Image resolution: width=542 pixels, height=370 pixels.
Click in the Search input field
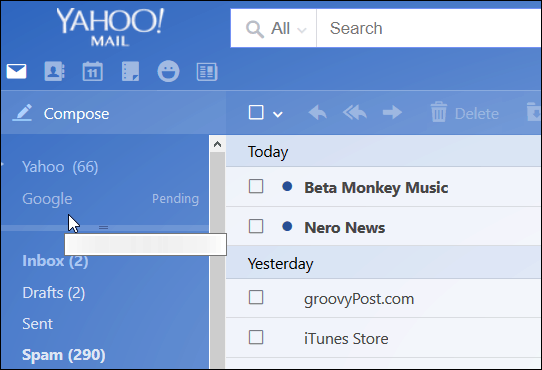click(x=429, y=28)
